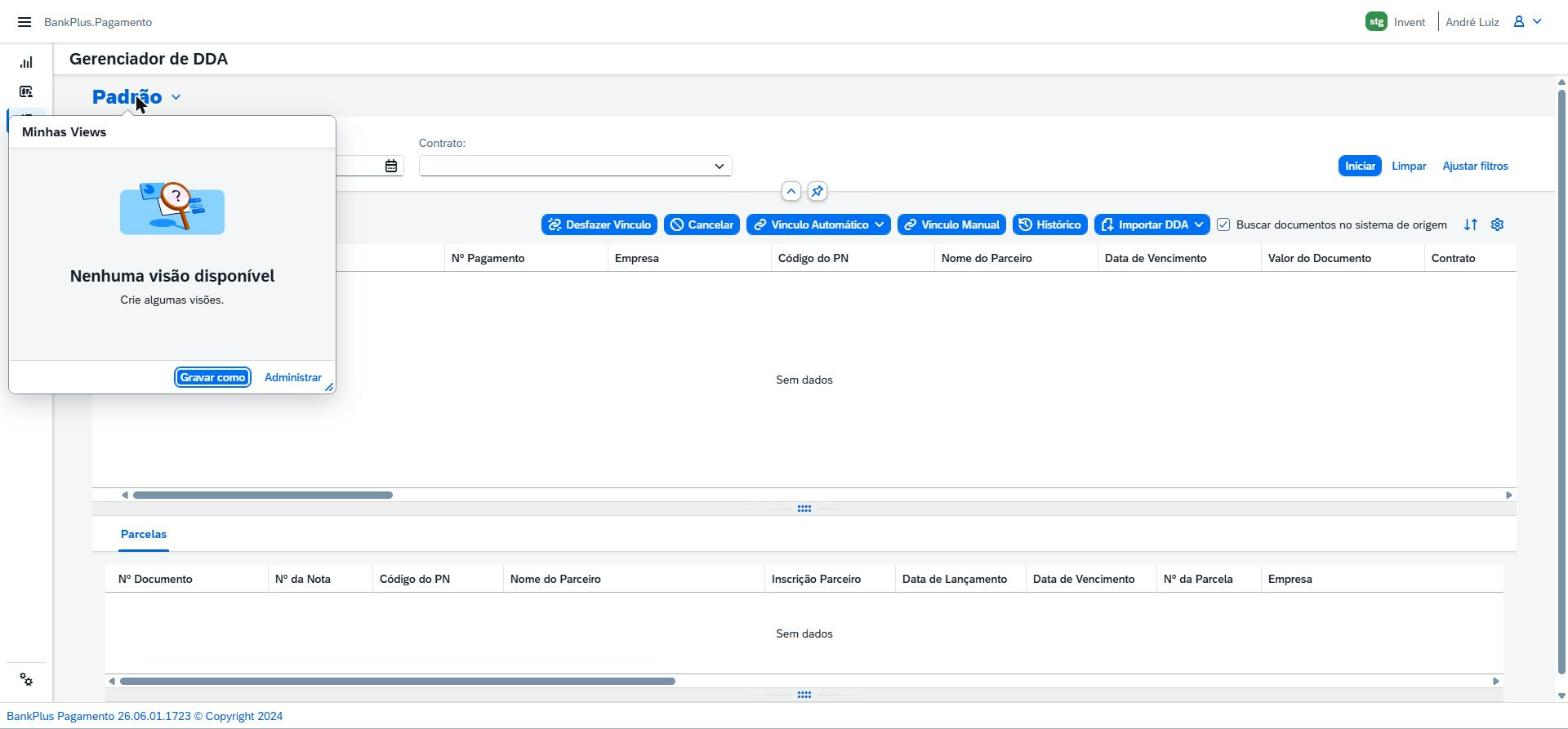Image resolution: width=1568 pixels, height=729 pixels.
Task: Open the Contrato combo box
Action: [x=575, y=166]
